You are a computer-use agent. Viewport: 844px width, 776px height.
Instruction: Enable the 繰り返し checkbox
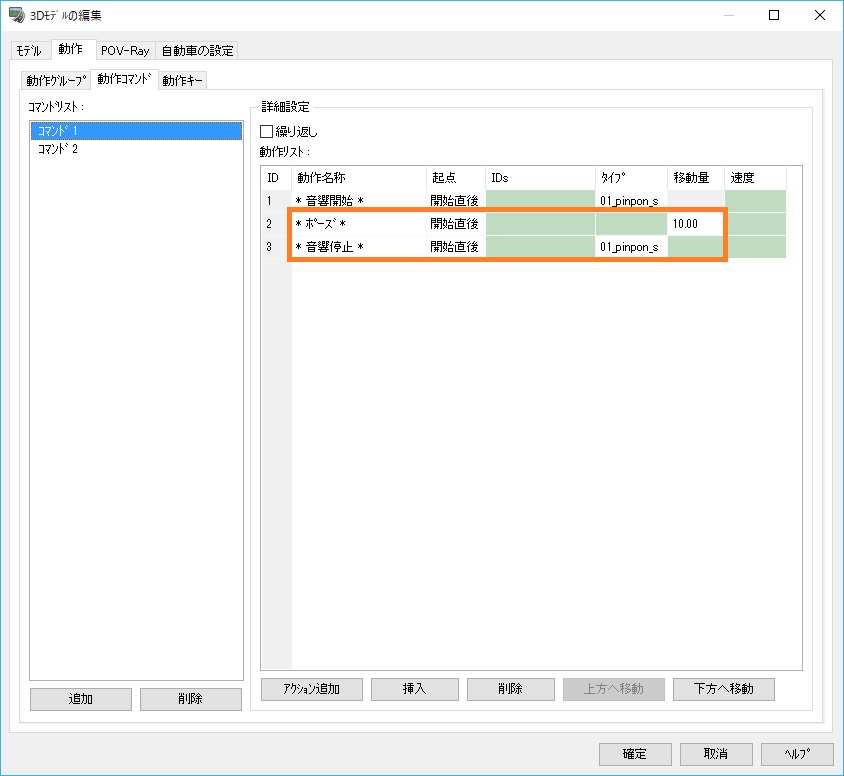[266, 131]
